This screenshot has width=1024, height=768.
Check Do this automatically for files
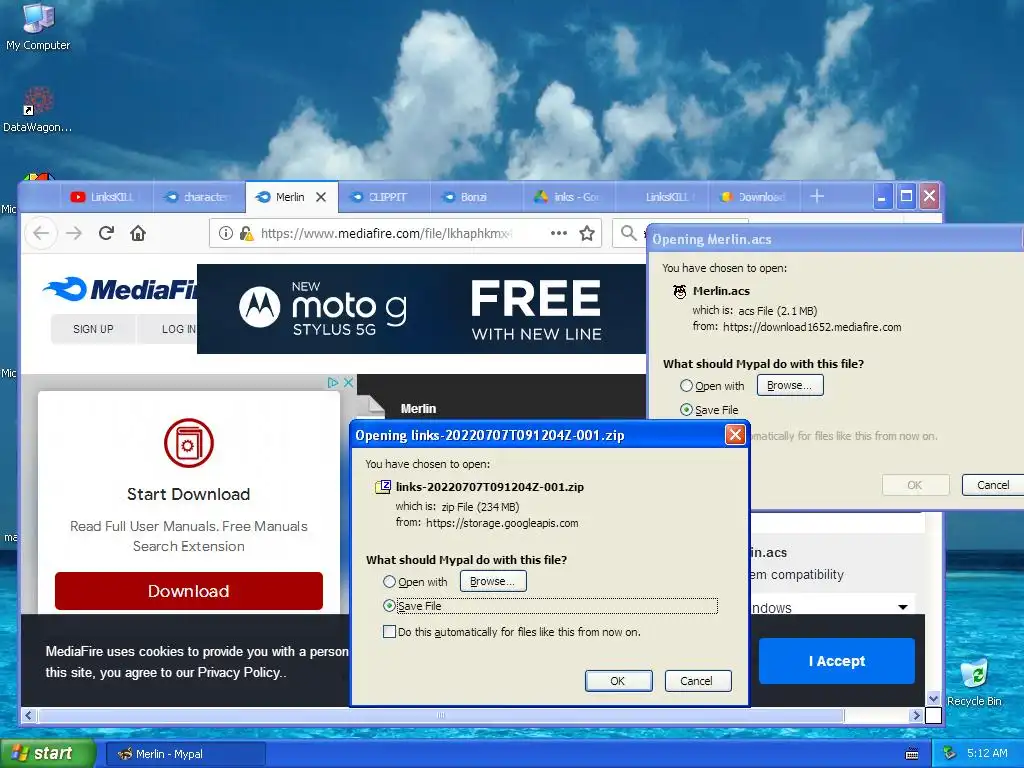point(389,632)
